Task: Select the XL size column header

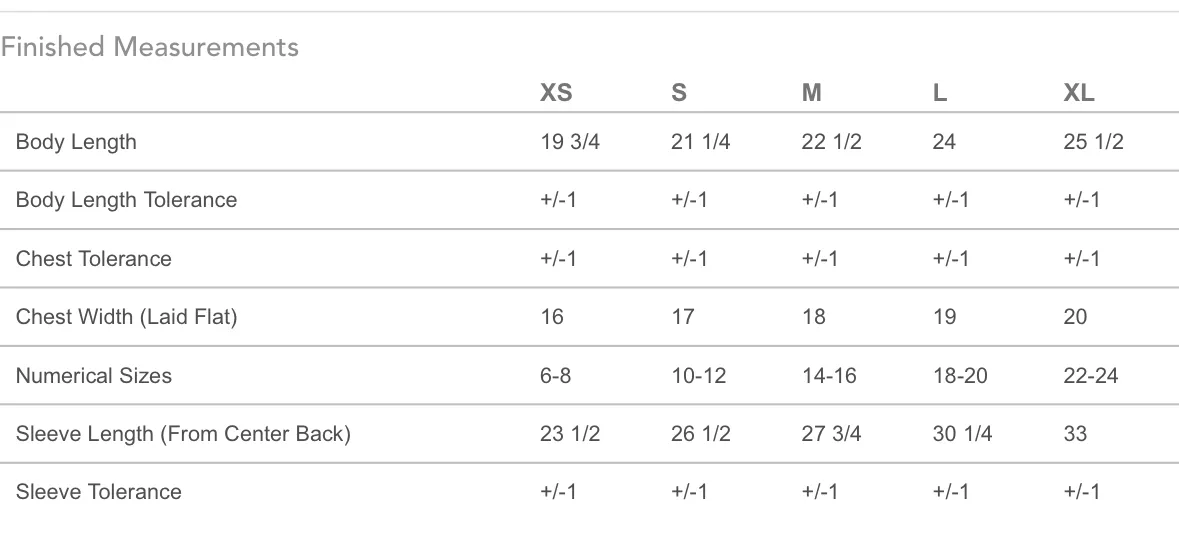Action: [x=1078, y=92]
